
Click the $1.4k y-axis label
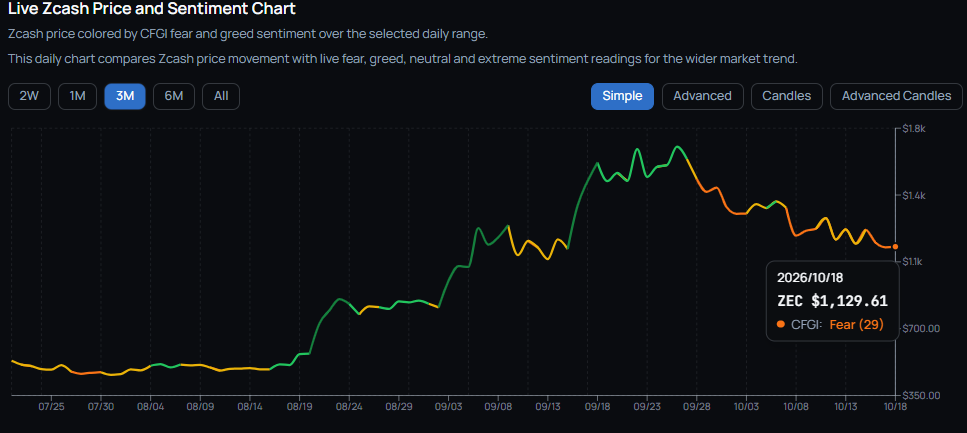click(915, 195)
